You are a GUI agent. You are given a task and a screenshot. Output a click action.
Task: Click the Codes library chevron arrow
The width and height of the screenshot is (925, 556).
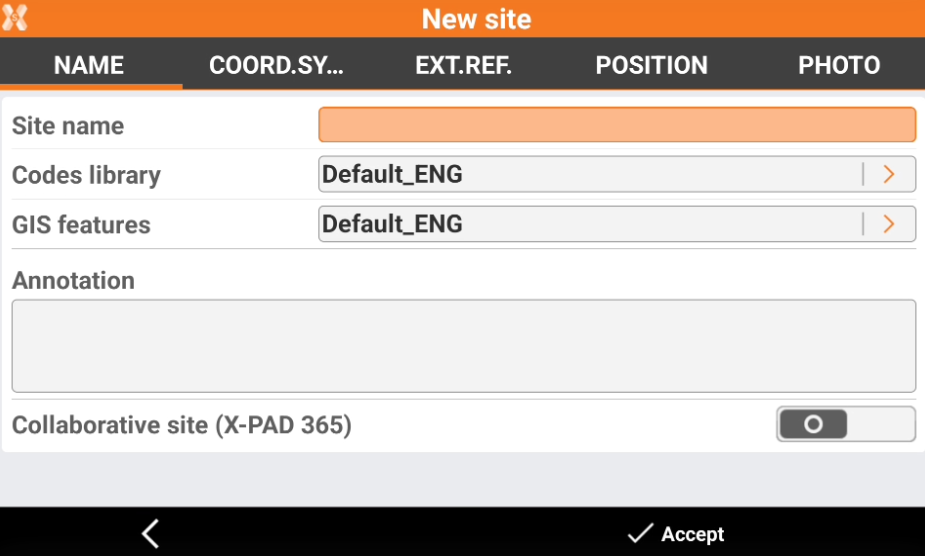888,175
